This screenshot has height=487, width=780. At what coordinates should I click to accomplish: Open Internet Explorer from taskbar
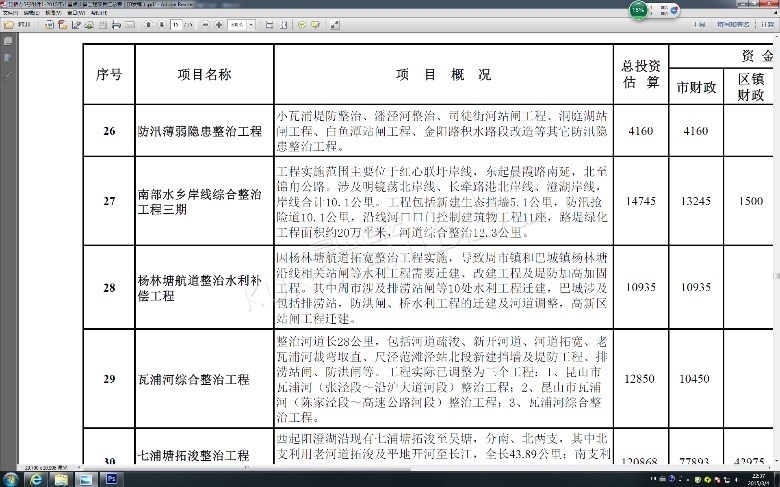[x=36, y=479]
